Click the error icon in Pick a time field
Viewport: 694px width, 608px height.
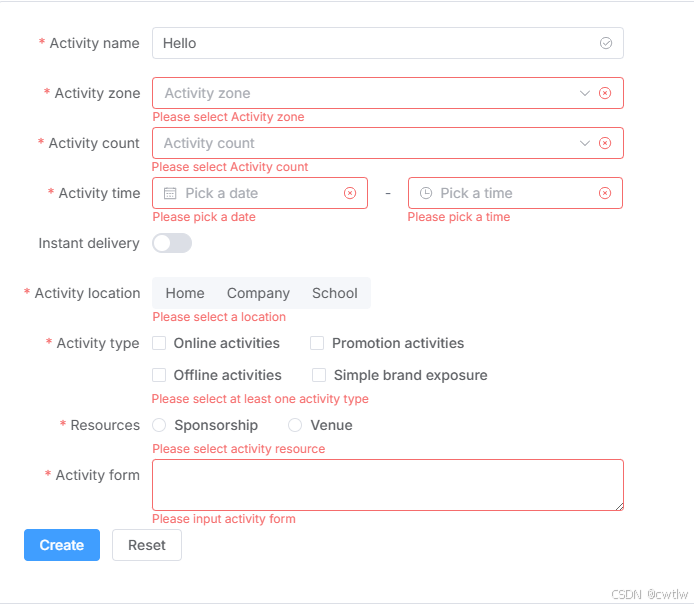[x=605, y=193]
